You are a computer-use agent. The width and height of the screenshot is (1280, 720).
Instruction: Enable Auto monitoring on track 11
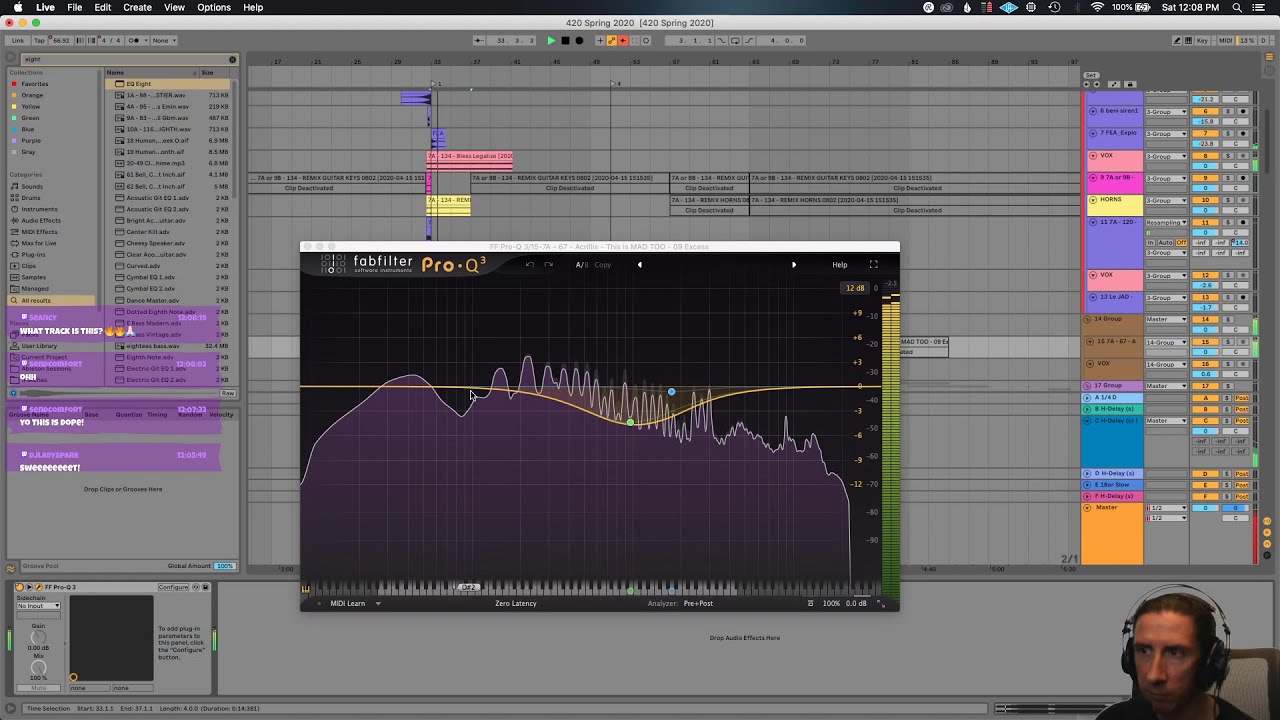point(1166,243)
